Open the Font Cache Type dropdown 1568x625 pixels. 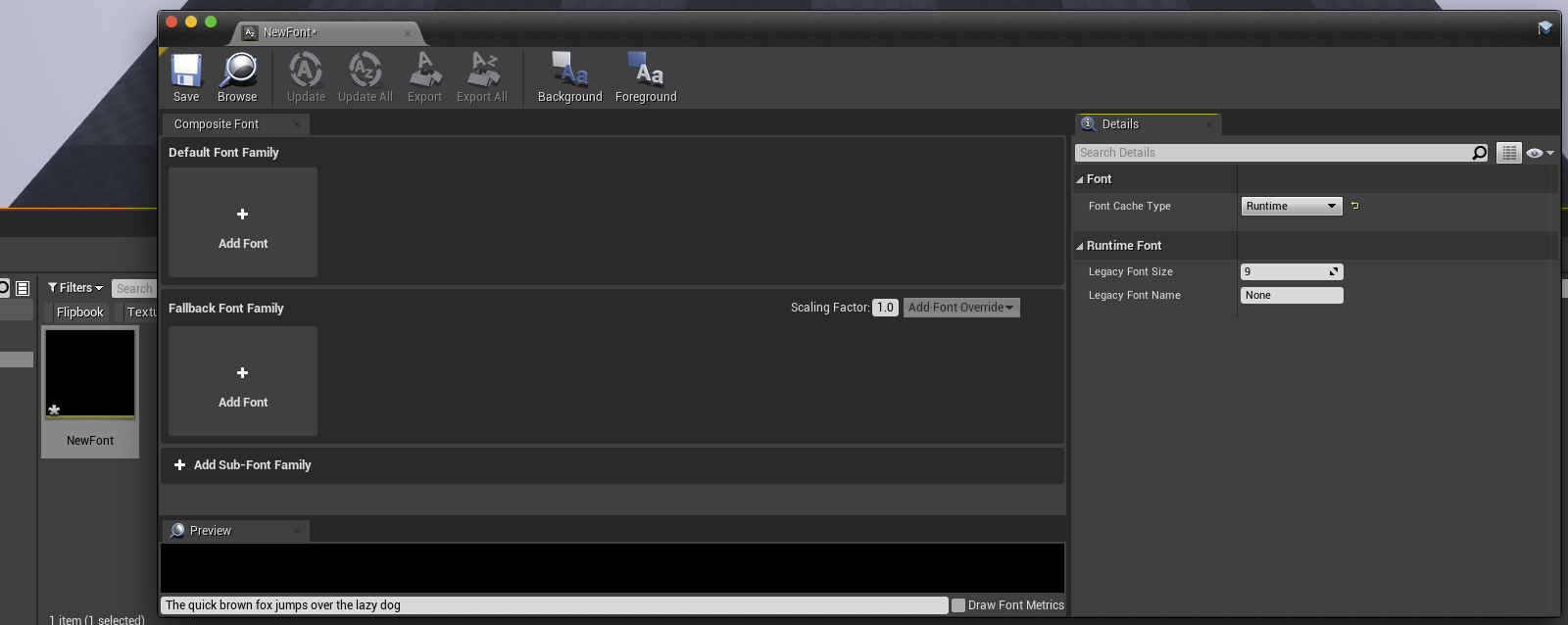1291,206
